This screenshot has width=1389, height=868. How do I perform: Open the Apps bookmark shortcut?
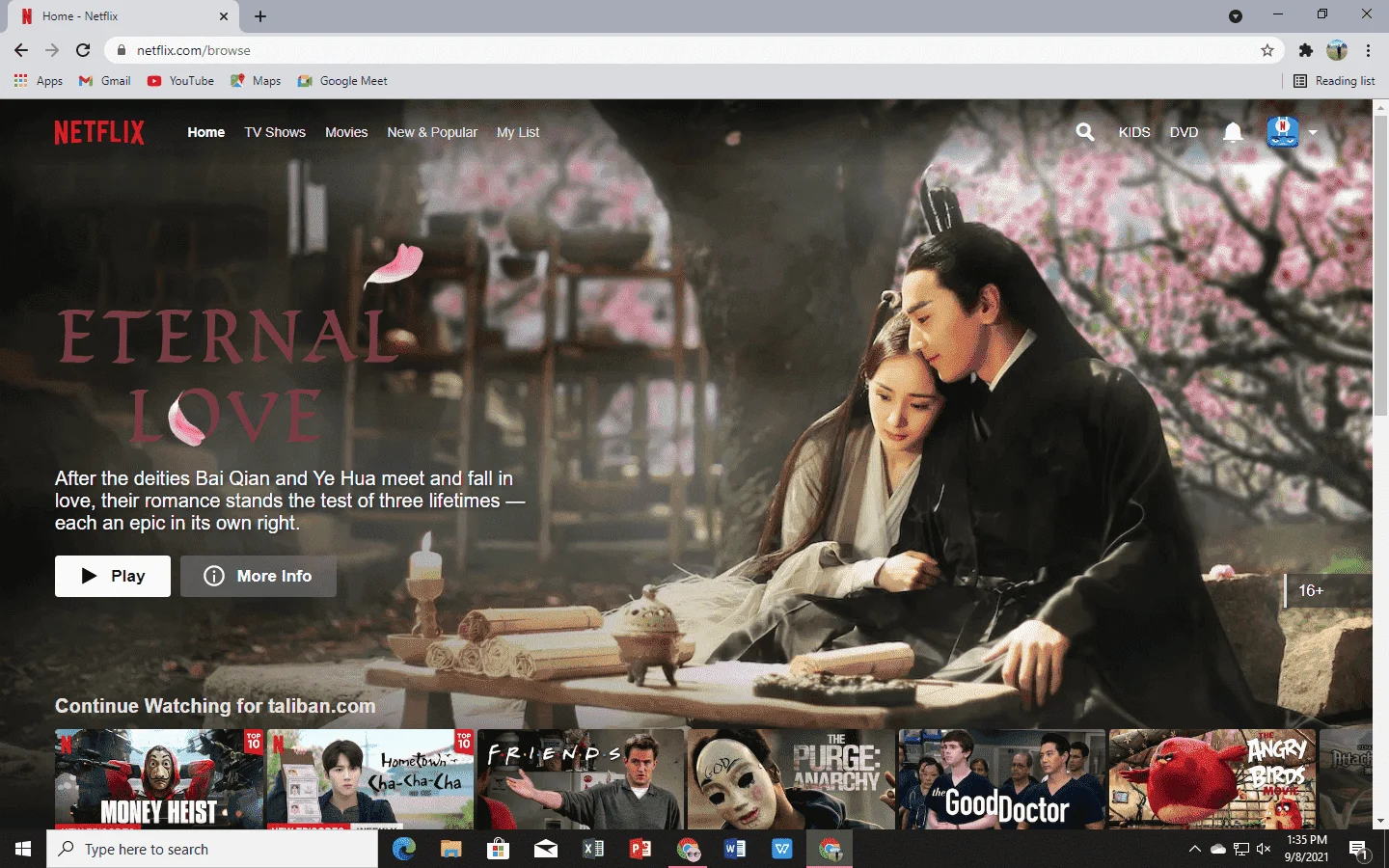click(39, 81)
